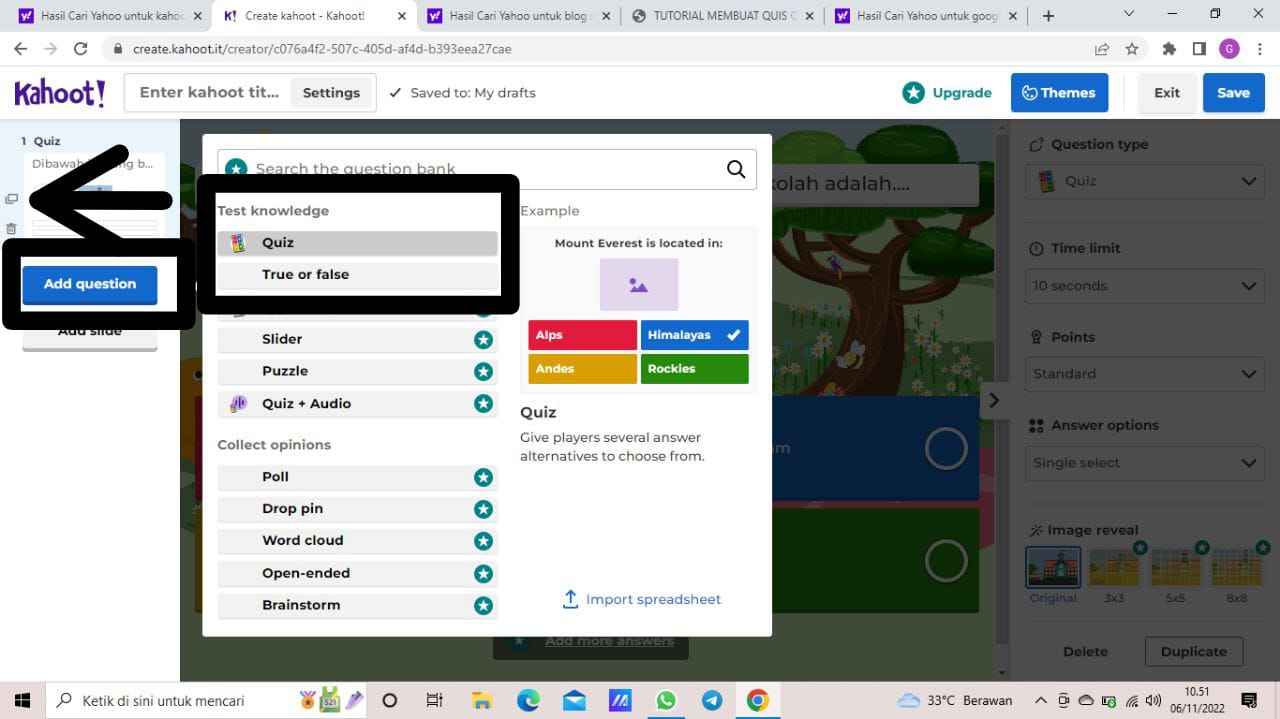Mark the green answer's circle as correct
Viewport: 1280px width, 719px height.
[946, 561]
